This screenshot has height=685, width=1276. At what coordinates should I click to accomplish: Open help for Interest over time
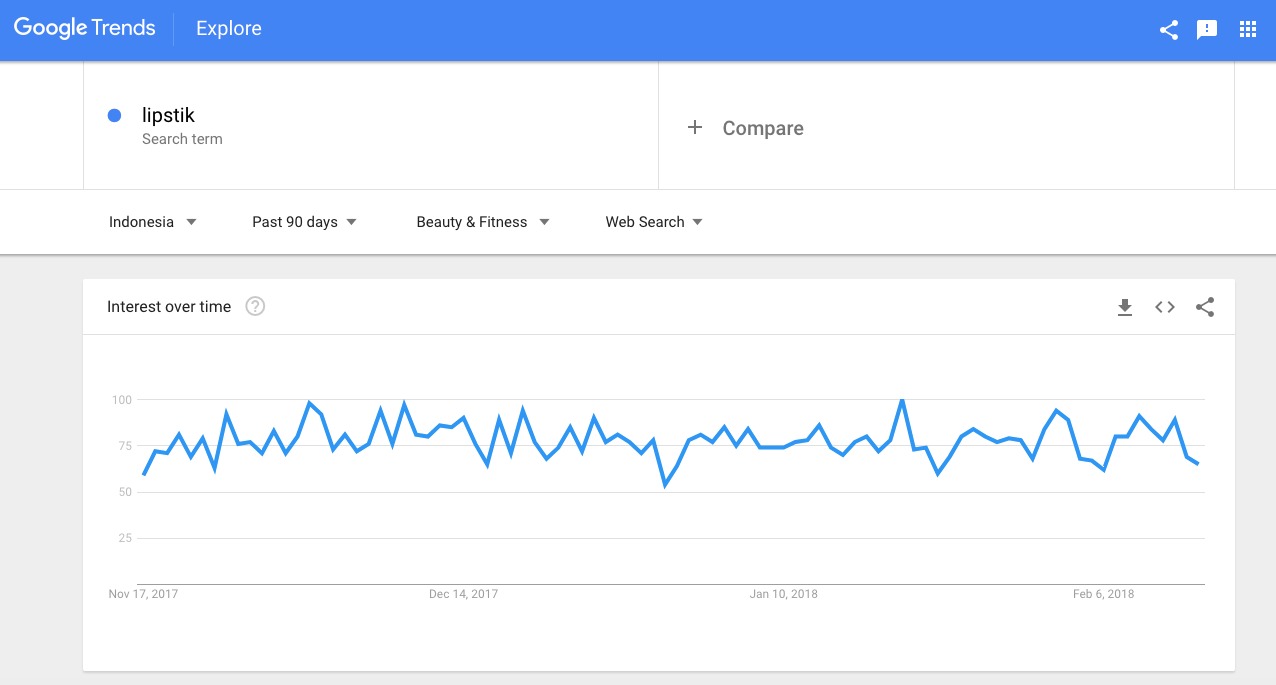(255, 307)
